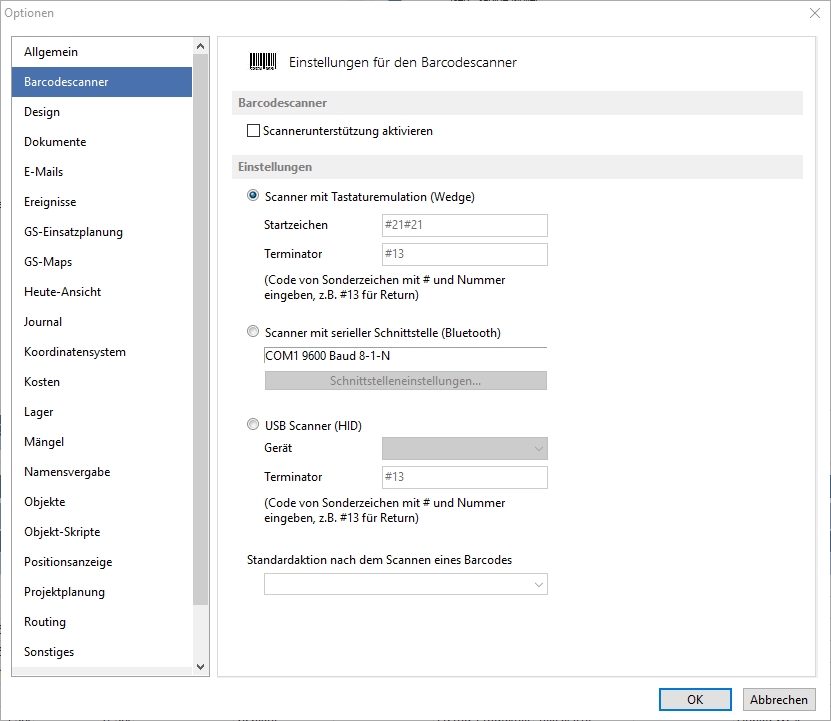Select the GS-Maps category
Image resolution: width=831 pixels, height=721 pixels.
pos(102,262)
